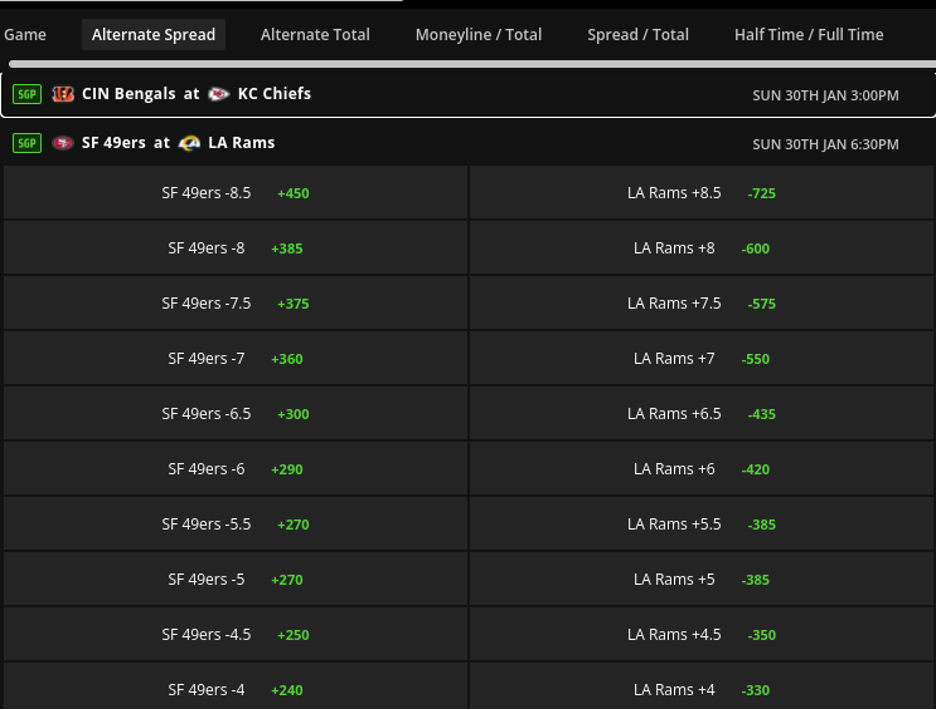The image size is (936, 710).
Task: Click the SF 49ers team name in header
Action: point(113,143)
